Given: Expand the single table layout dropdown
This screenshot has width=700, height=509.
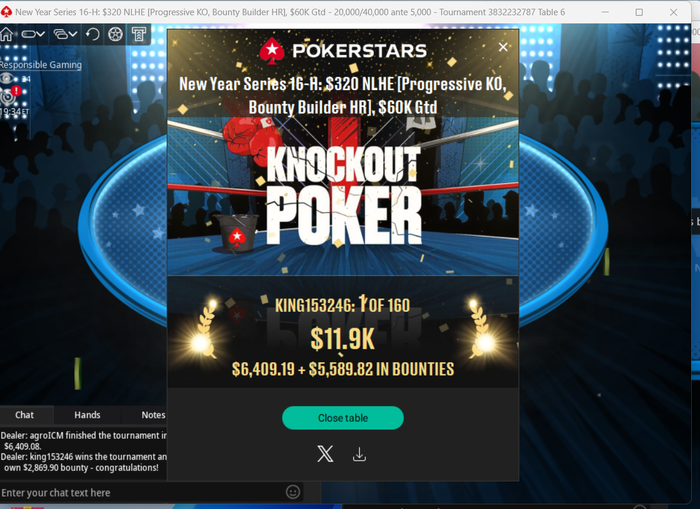Looking at the screenshot, I should point(33,34).
